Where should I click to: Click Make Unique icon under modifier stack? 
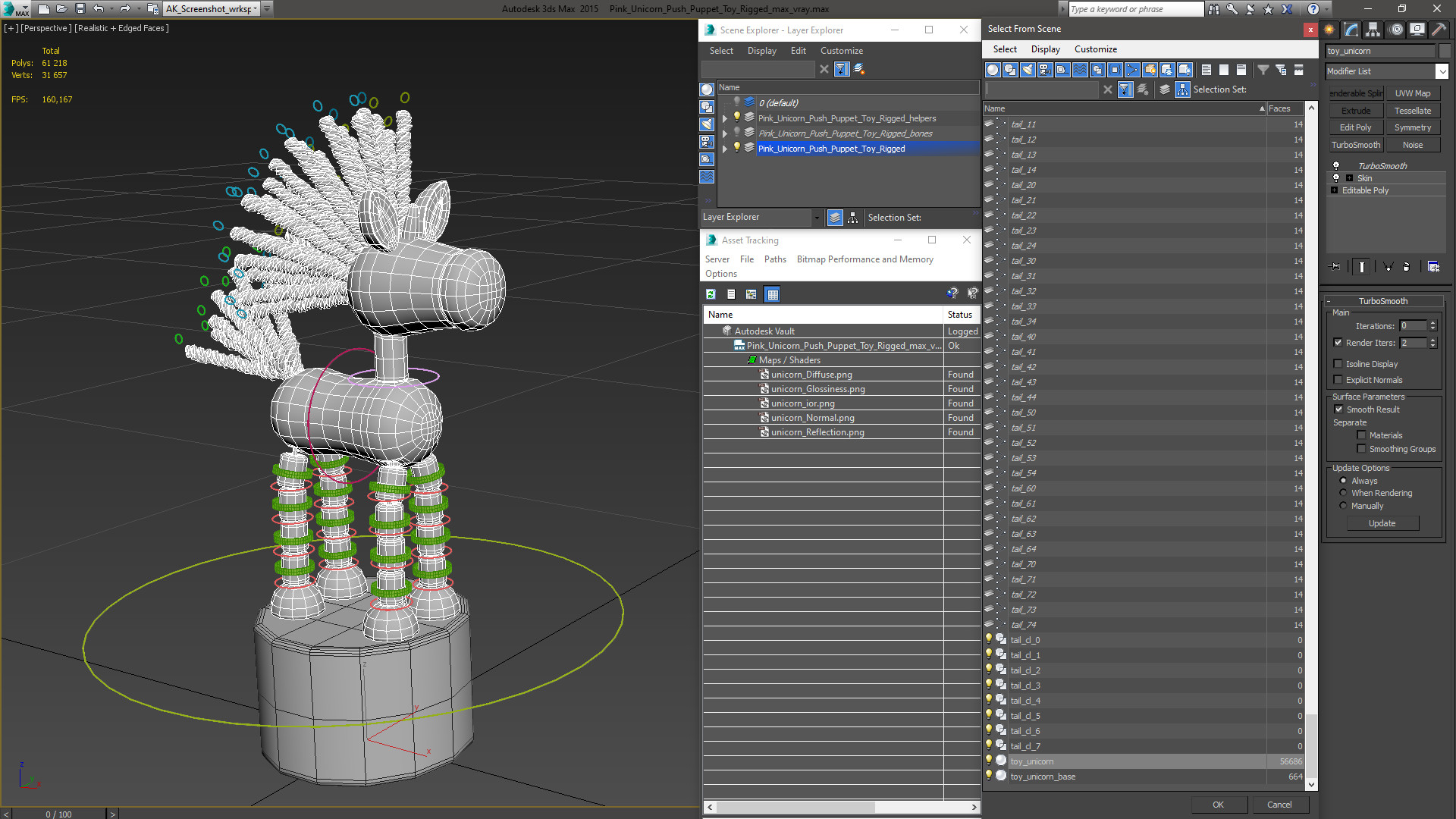coord(1388,267)
